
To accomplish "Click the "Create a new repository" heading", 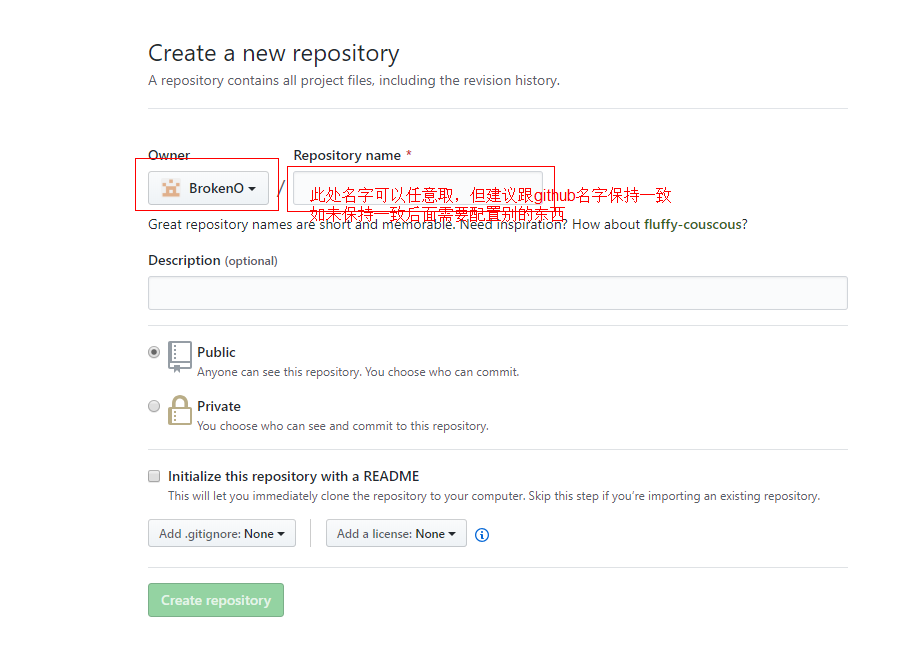I will pyautogui.click(x=273, y=53).
